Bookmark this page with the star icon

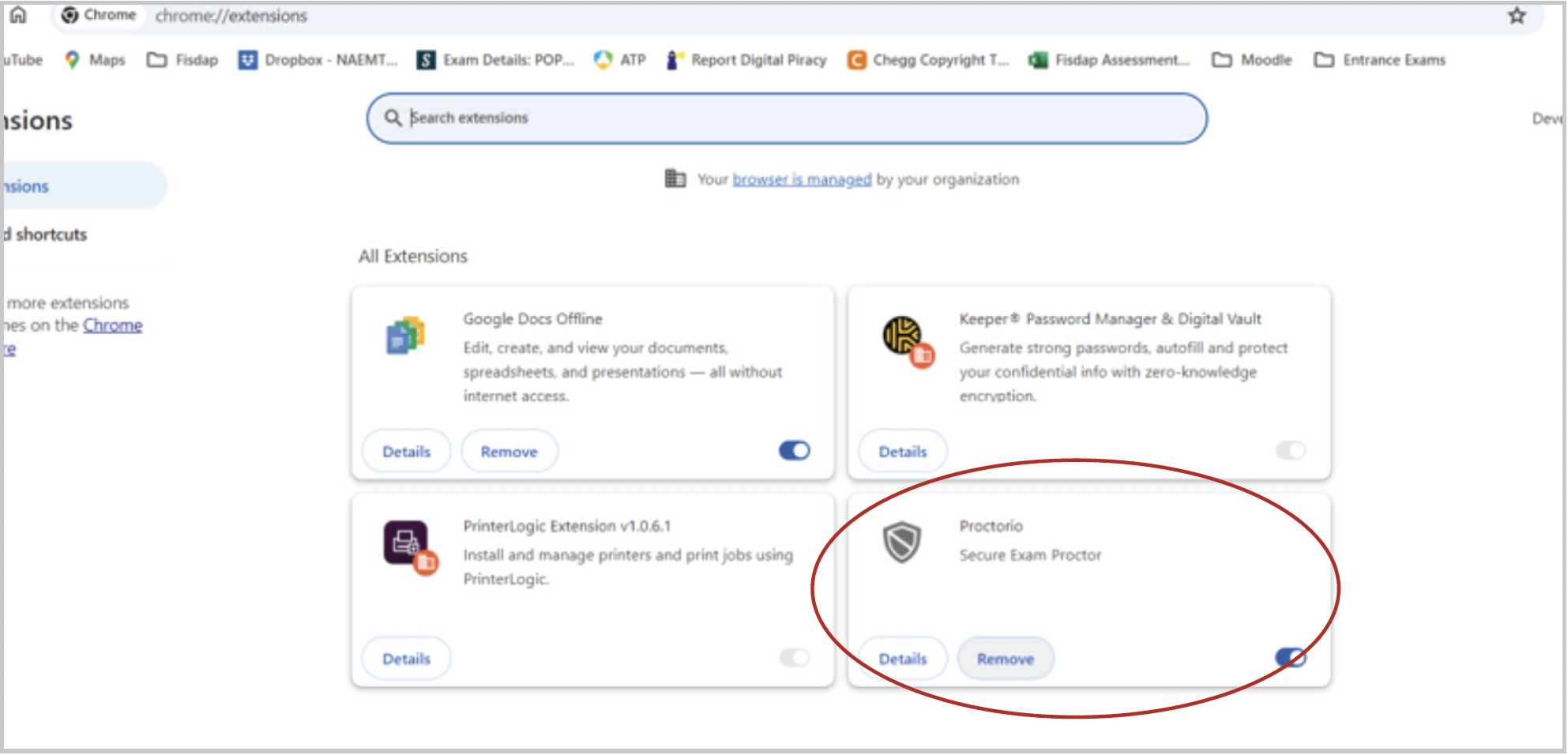click(1517, 16)
